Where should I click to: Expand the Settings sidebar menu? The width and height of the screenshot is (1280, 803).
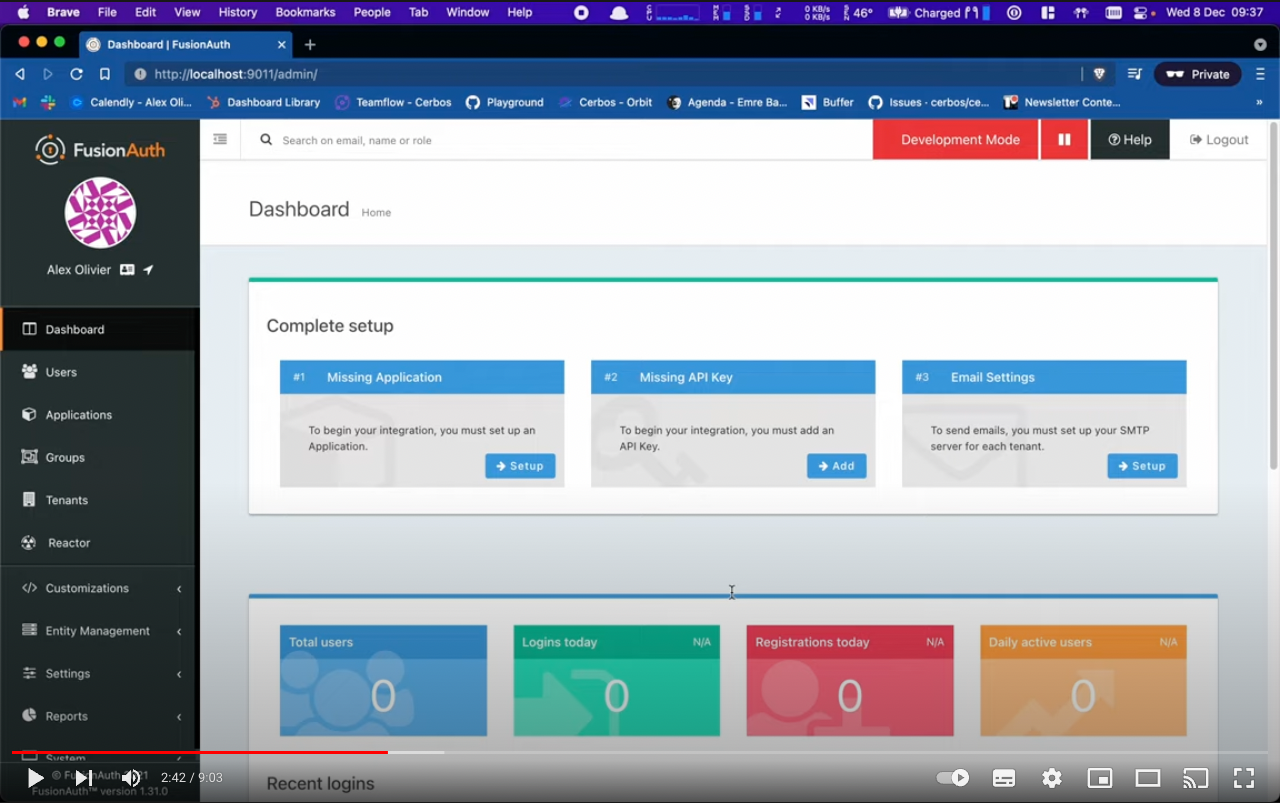[x=100, y=674]
